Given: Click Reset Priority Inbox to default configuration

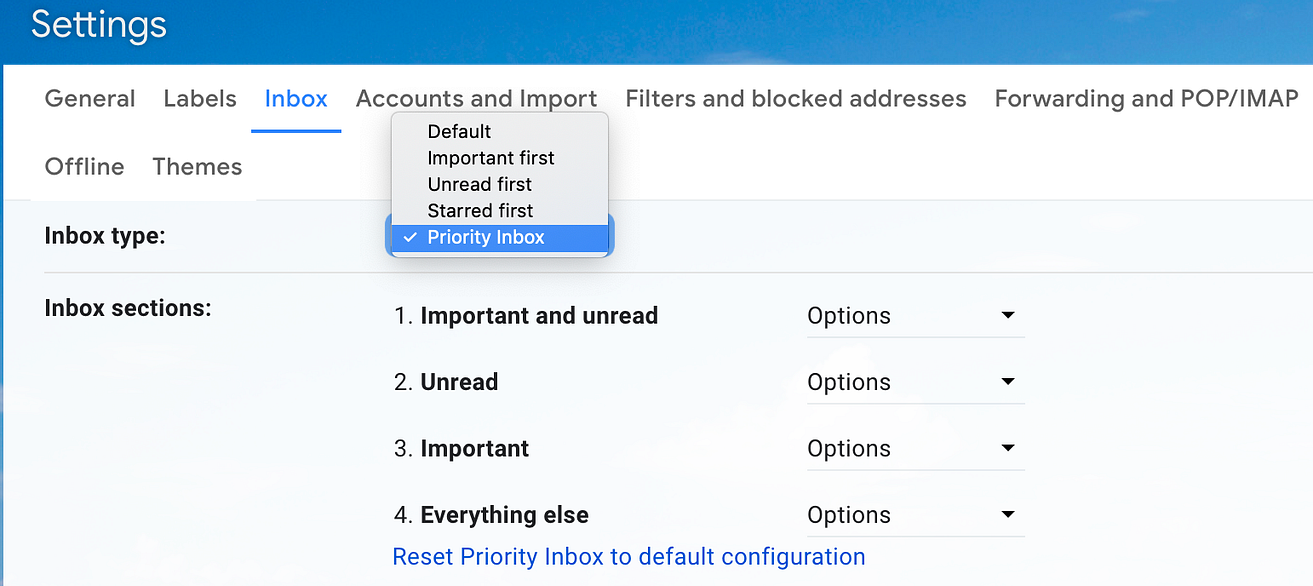Looking at the screenshot, I should (629, 557).
